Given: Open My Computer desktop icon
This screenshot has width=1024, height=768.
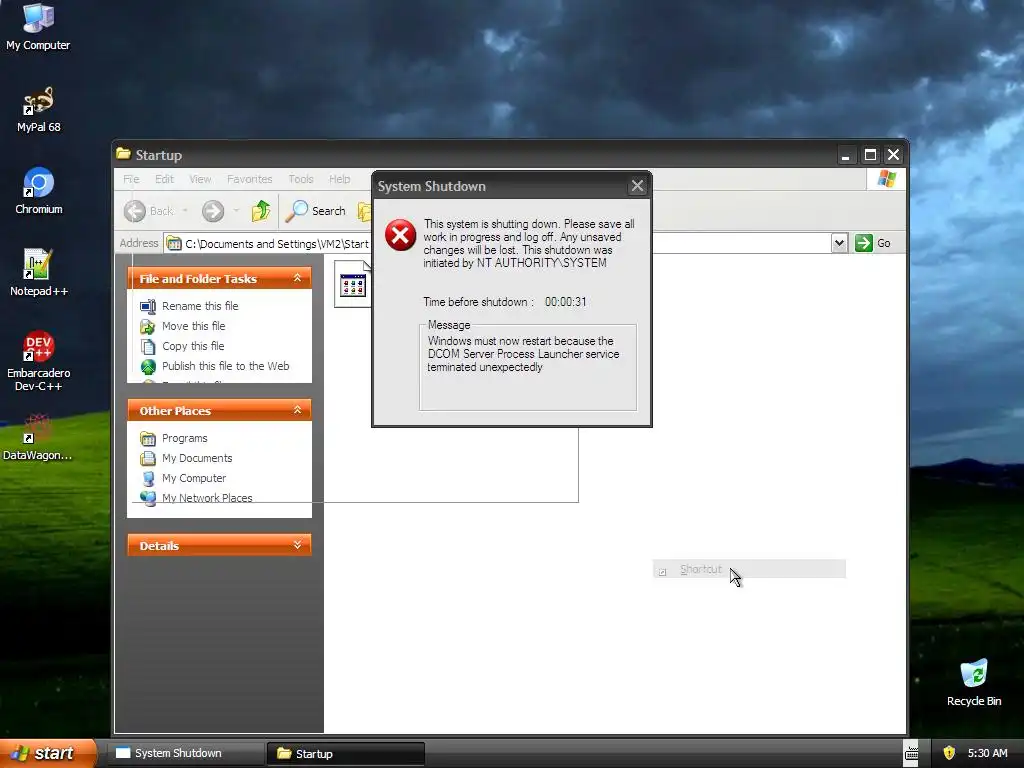Looking at the screenshot, I should pos(38,27).
